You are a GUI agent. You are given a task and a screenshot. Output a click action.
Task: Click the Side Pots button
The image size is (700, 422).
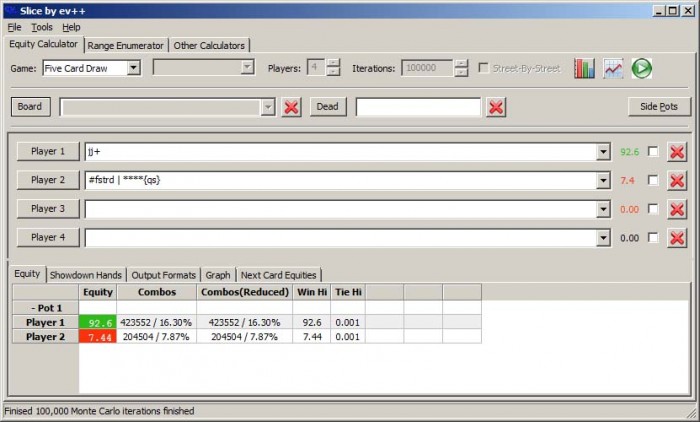(x=659, y=107)
